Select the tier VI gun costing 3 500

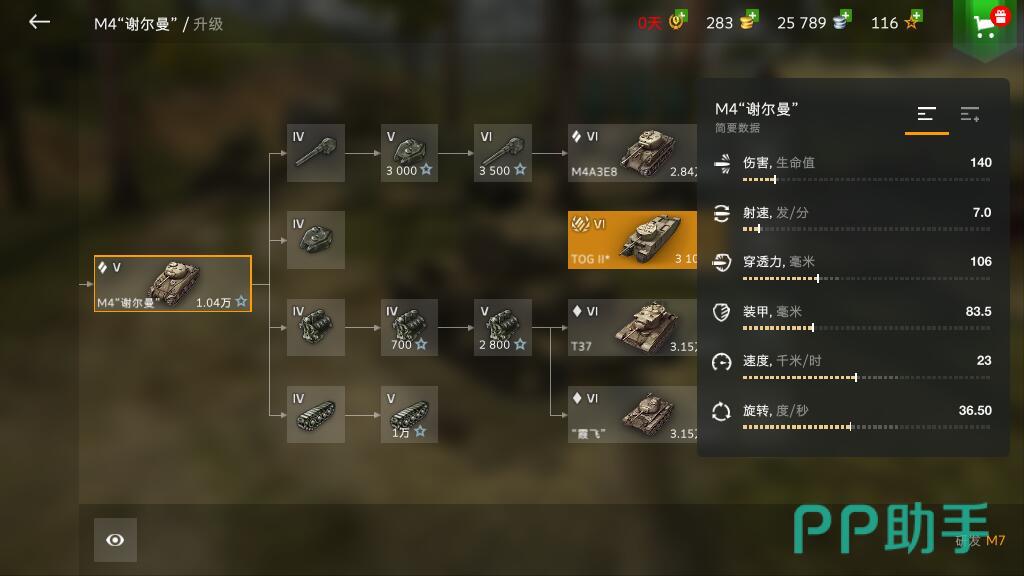[502, 153]
